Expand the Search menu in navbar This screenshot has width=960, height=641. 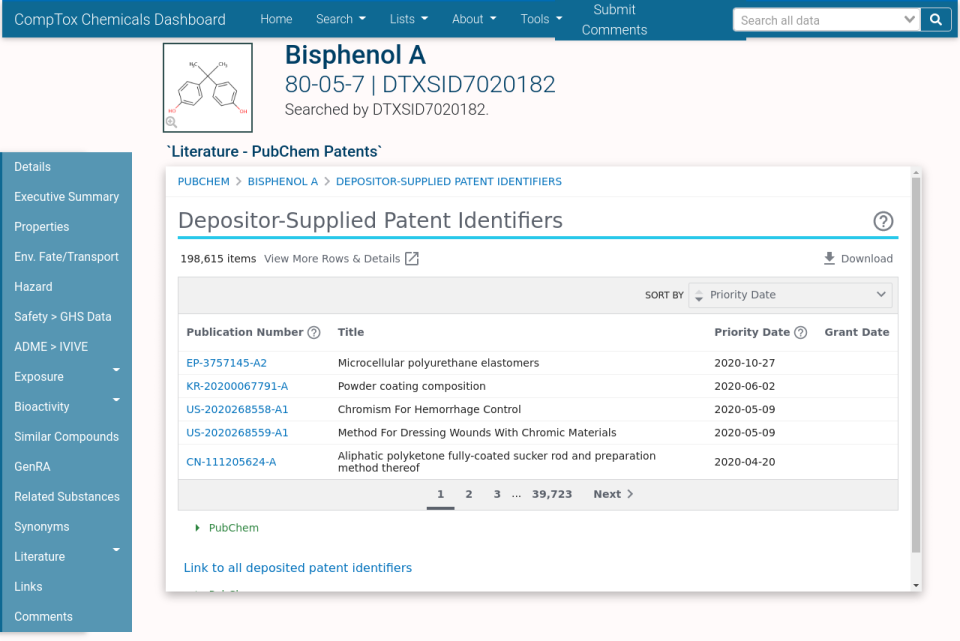click(x=341, y=19)
